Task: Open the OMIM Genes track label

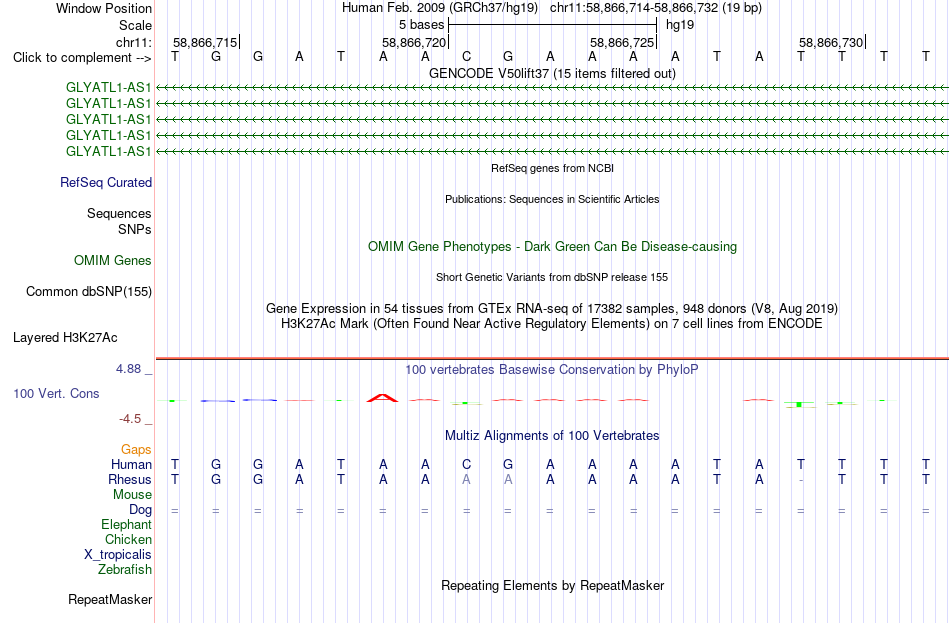Action: (113, 261)
